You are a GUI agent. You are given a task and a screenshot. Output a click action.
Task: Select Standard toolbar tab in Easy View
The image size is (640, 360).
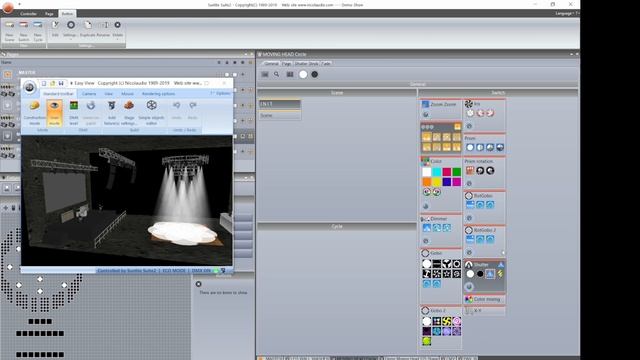coord(58,93)
